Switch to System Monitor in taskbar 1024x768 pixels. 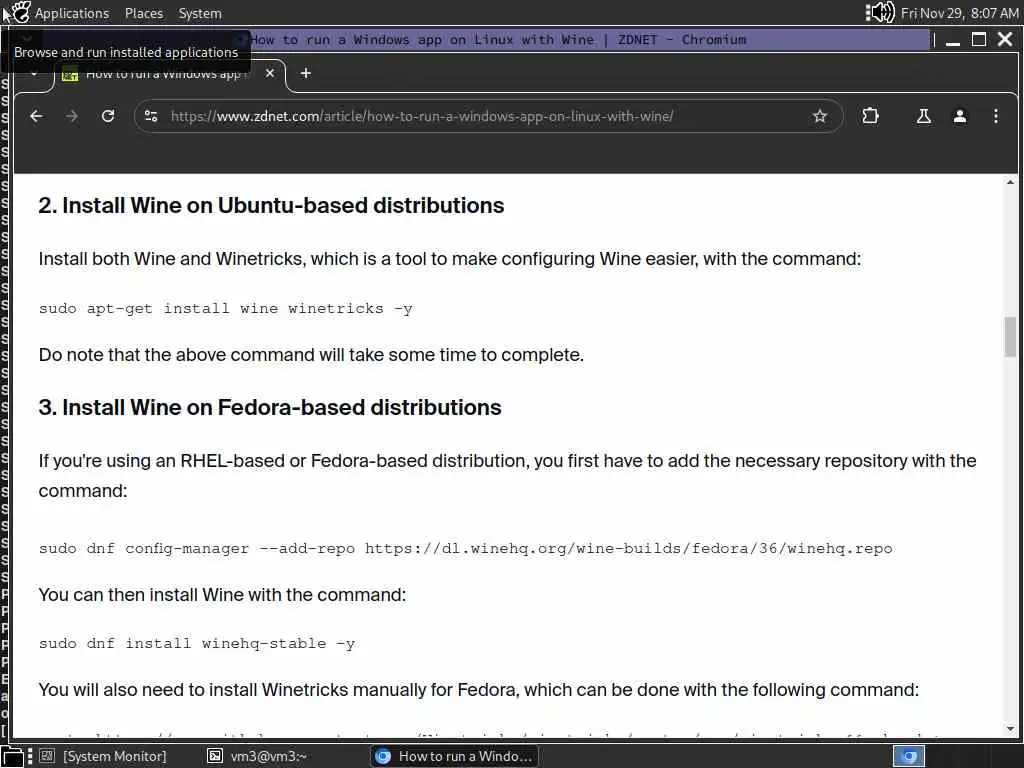pyautogui.click(x=103, y=756)
